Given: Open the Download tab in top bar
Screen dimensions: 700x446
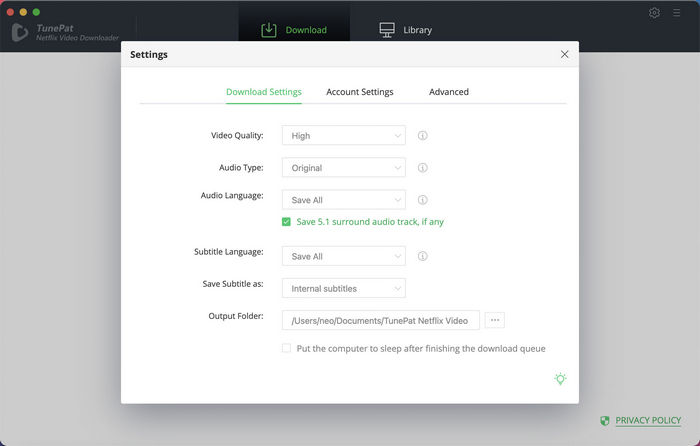Looking at the screenshot, I should coord(294,30).
